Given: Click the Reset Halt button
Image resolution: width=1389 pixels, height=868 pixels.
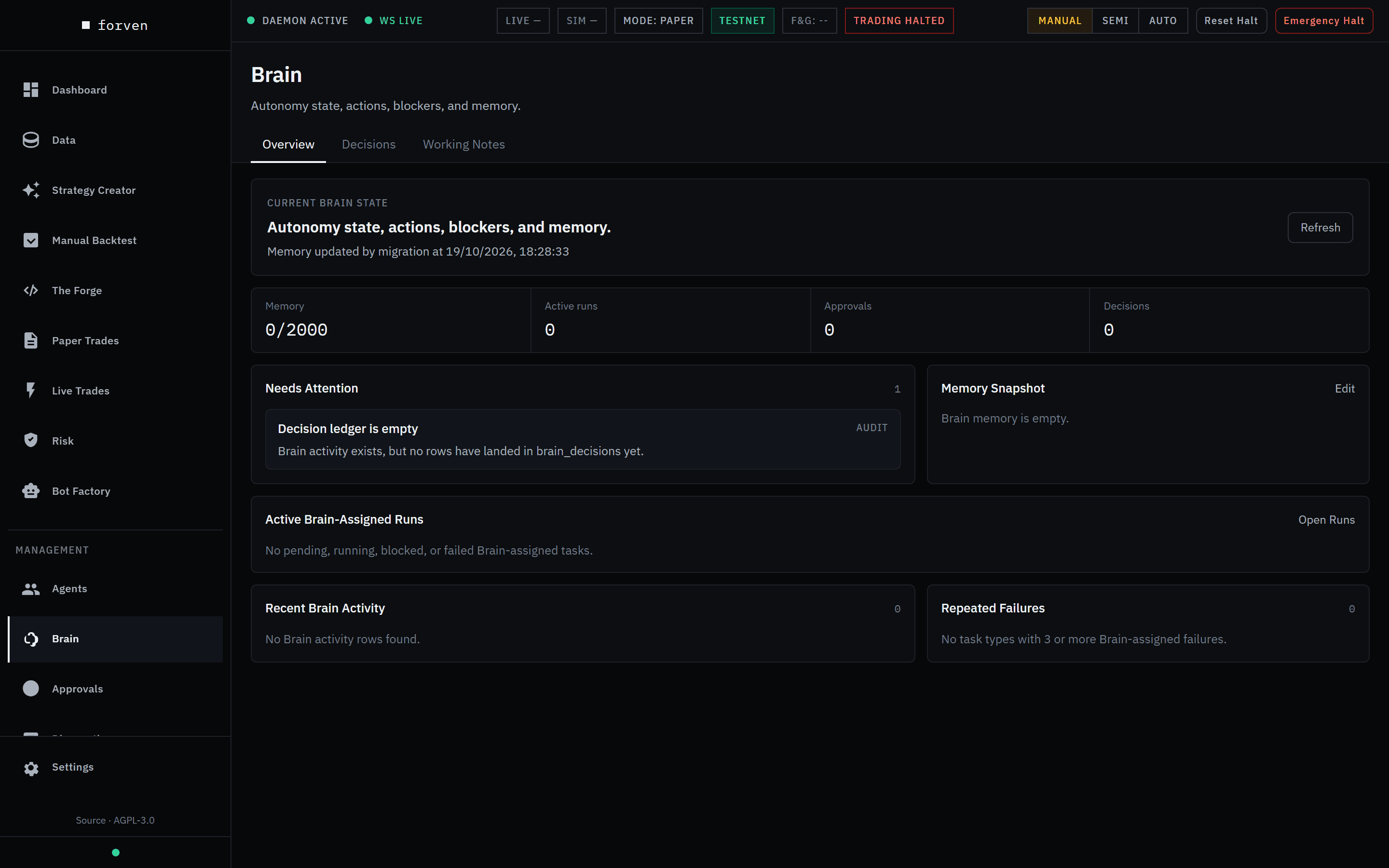Looking at the screenshot, I should [1231, 21].
